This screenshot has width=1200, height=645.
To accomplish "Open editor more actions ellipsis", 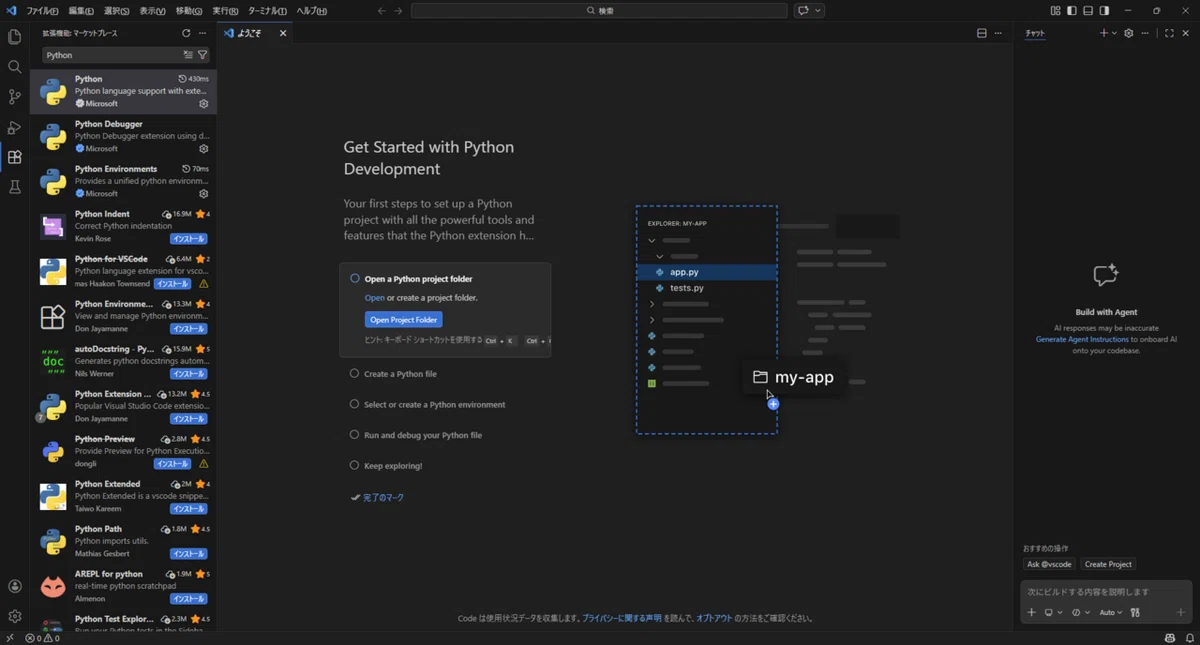I will (x=998, y=33).
